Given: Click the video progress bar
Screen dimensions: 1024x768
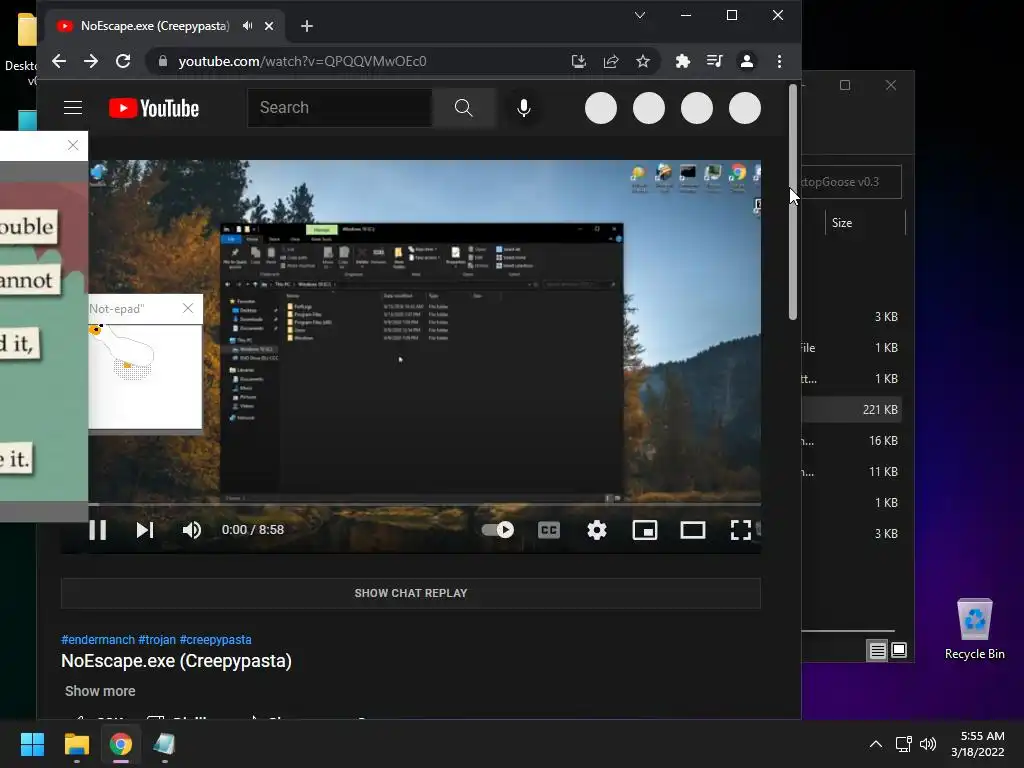Looking at the screenshot, I should [424, 504].
